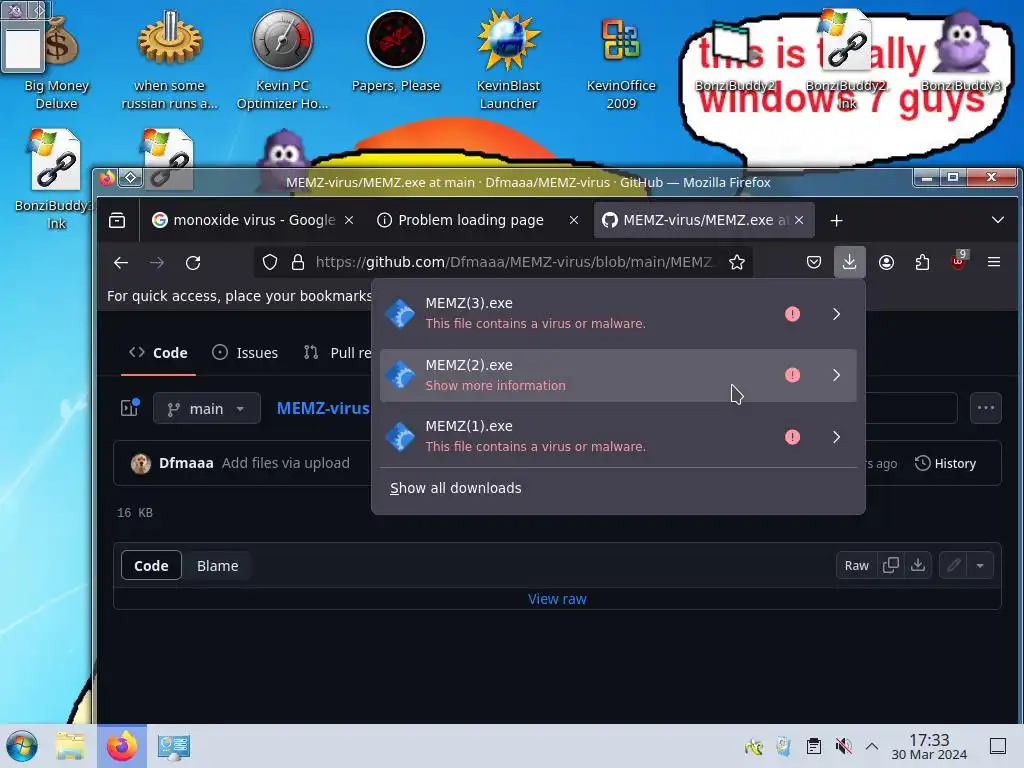This screenshot has height=768, width=1024.
Task: Click the warning icon for MEMZ(2).exe
Action: [792, 375]
